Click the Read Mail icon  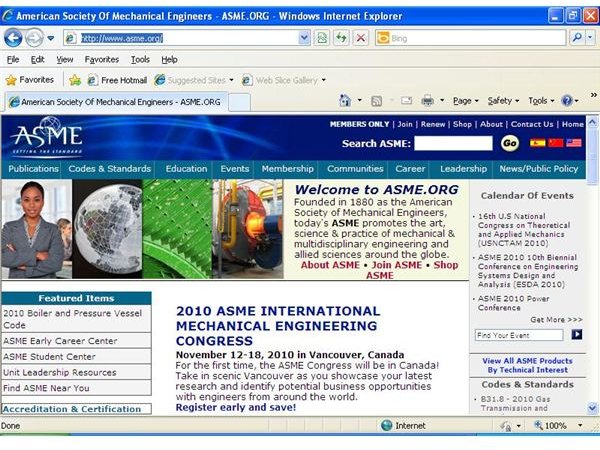coord(406,101)
